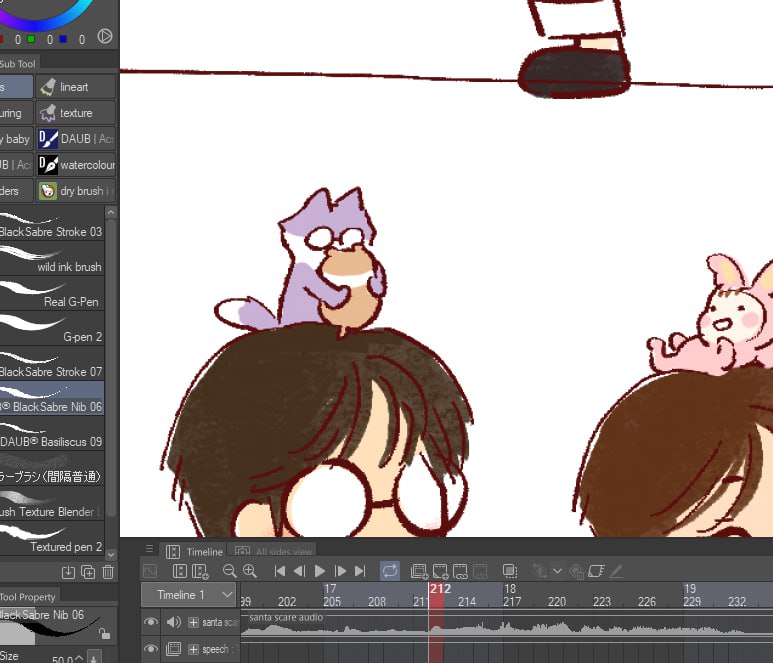Select the lineart sub tool group

click(x=75, y=87)
